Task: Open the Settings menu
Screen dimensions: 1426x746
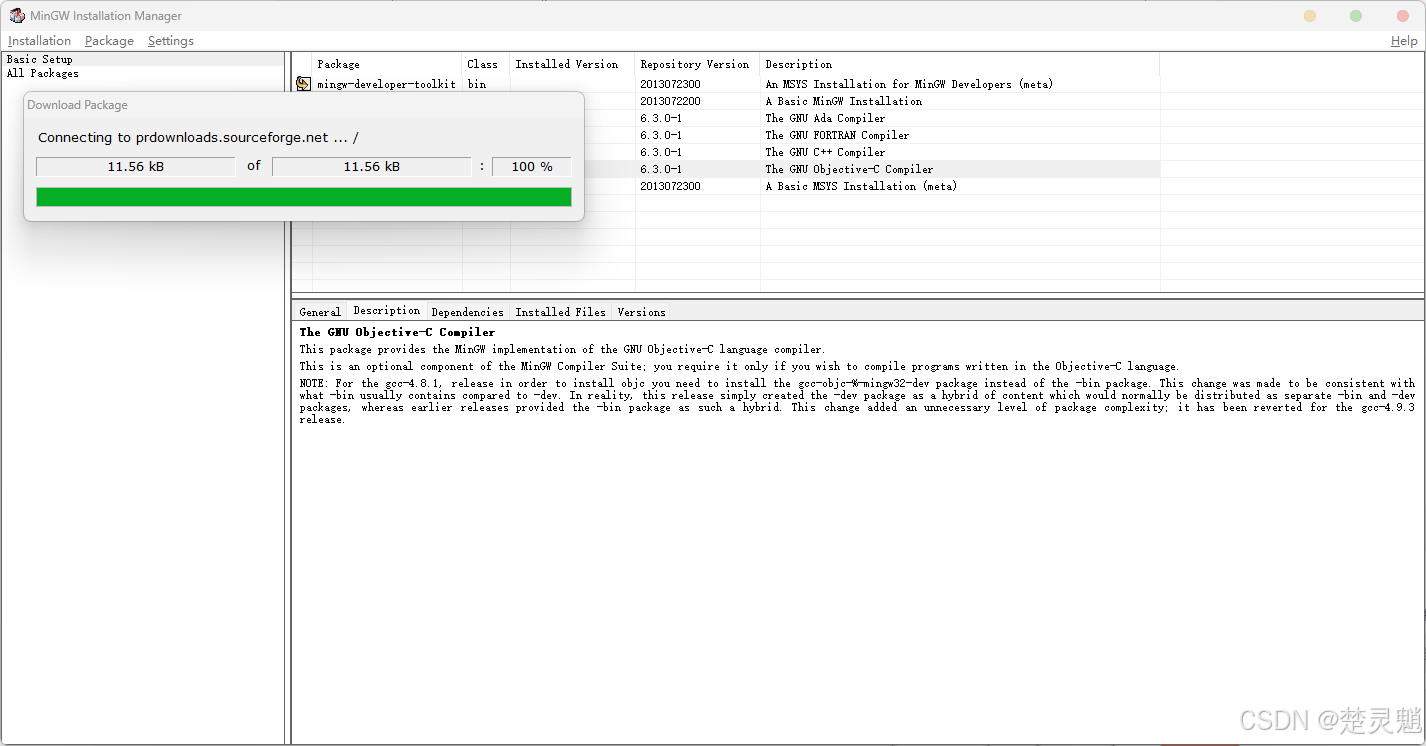Action: [x=171, y=41]
